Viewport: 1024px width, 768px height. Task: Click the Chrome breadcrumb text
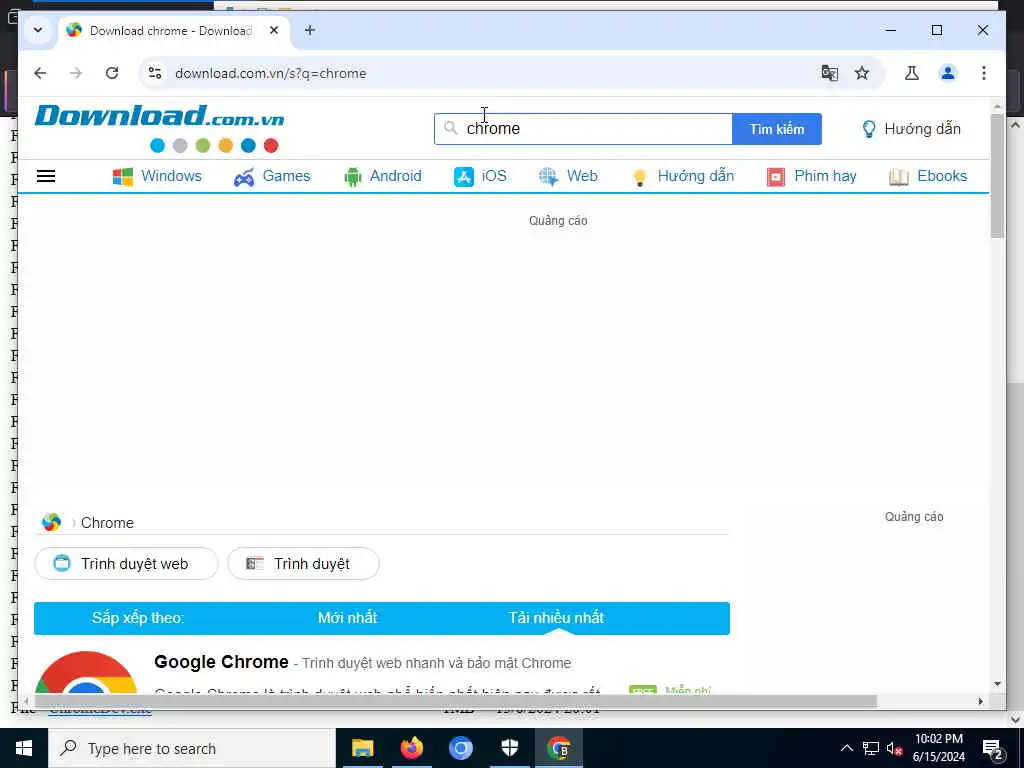coord(107,523)
